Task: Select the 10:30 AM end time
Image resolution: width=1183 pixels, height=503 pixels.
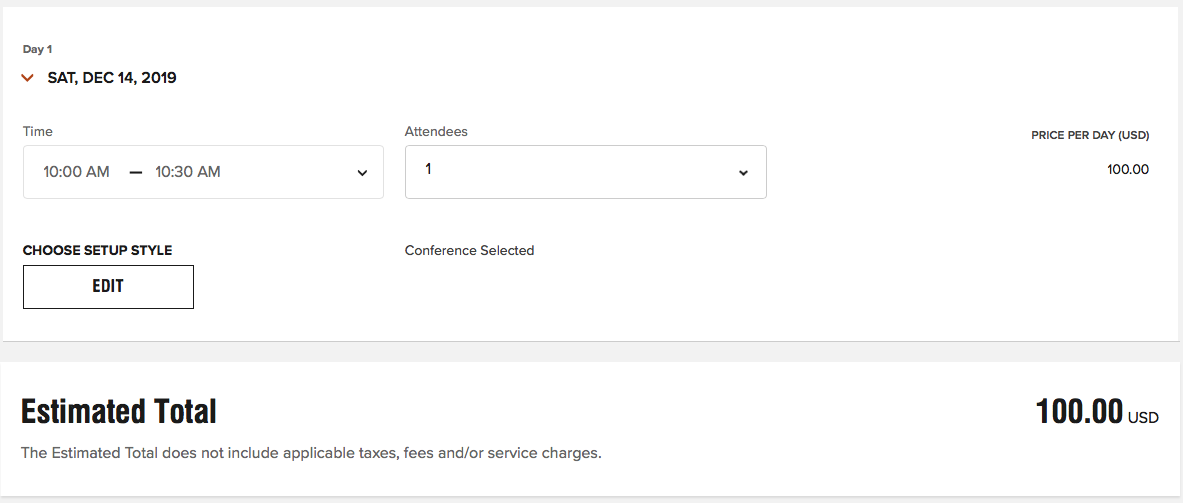Action: 188,172
